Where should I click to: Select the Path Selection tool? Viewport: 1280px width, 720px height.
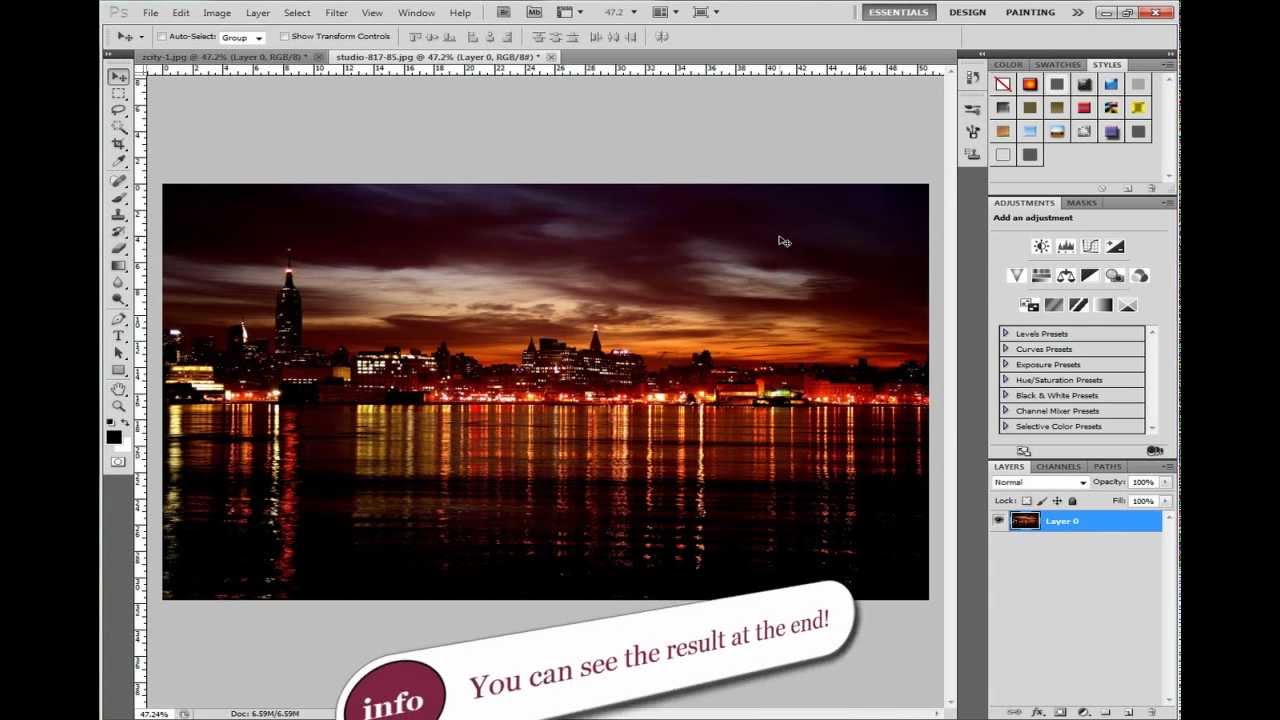pos(118,353)
